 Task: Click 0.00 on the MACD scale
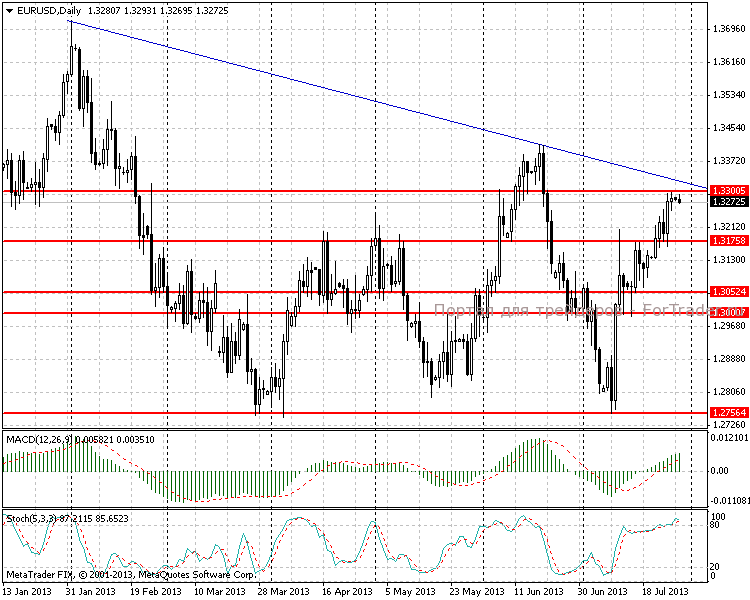(x=719, y=471)
